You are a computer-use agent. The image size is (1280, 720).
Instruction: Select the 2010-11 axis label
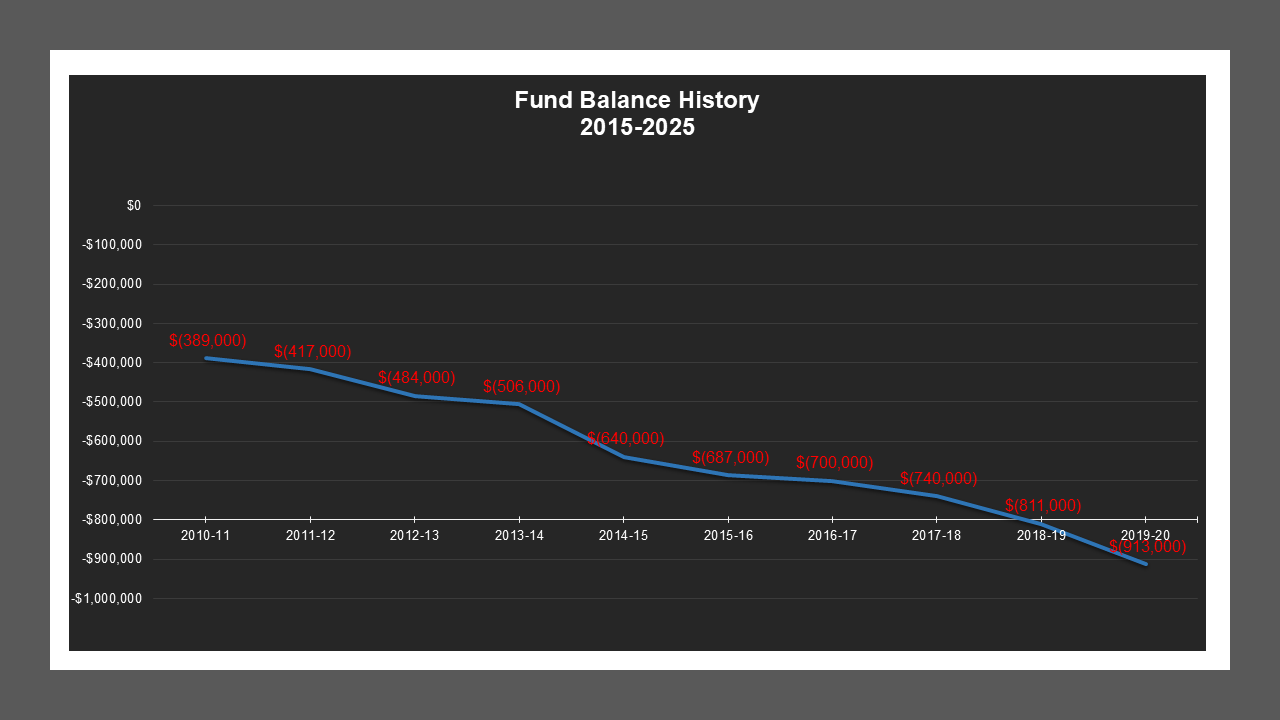[x=206, y=535]
